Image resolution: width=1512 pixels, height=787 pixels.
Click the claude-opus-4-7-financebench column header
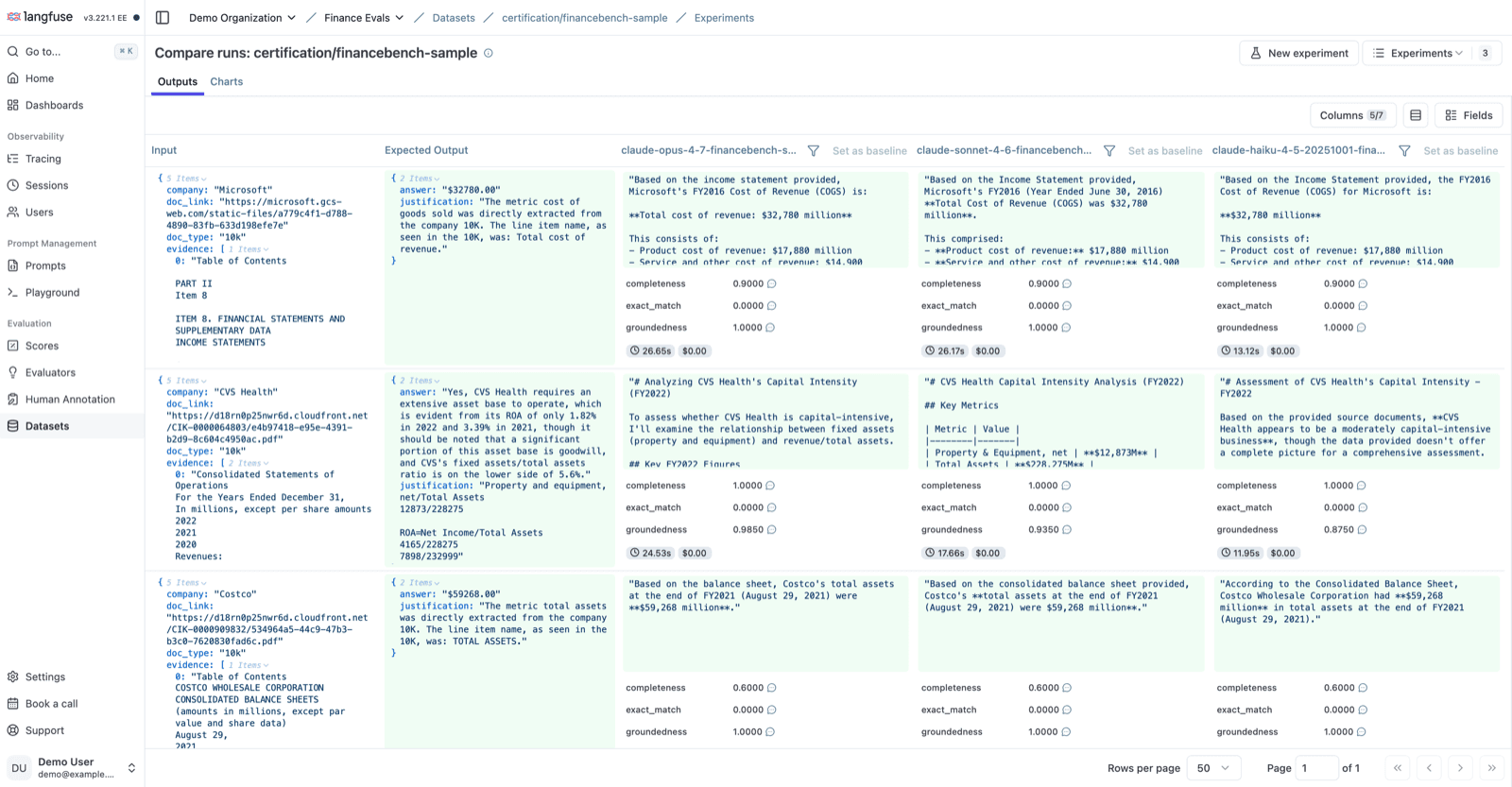coord(708,150)
